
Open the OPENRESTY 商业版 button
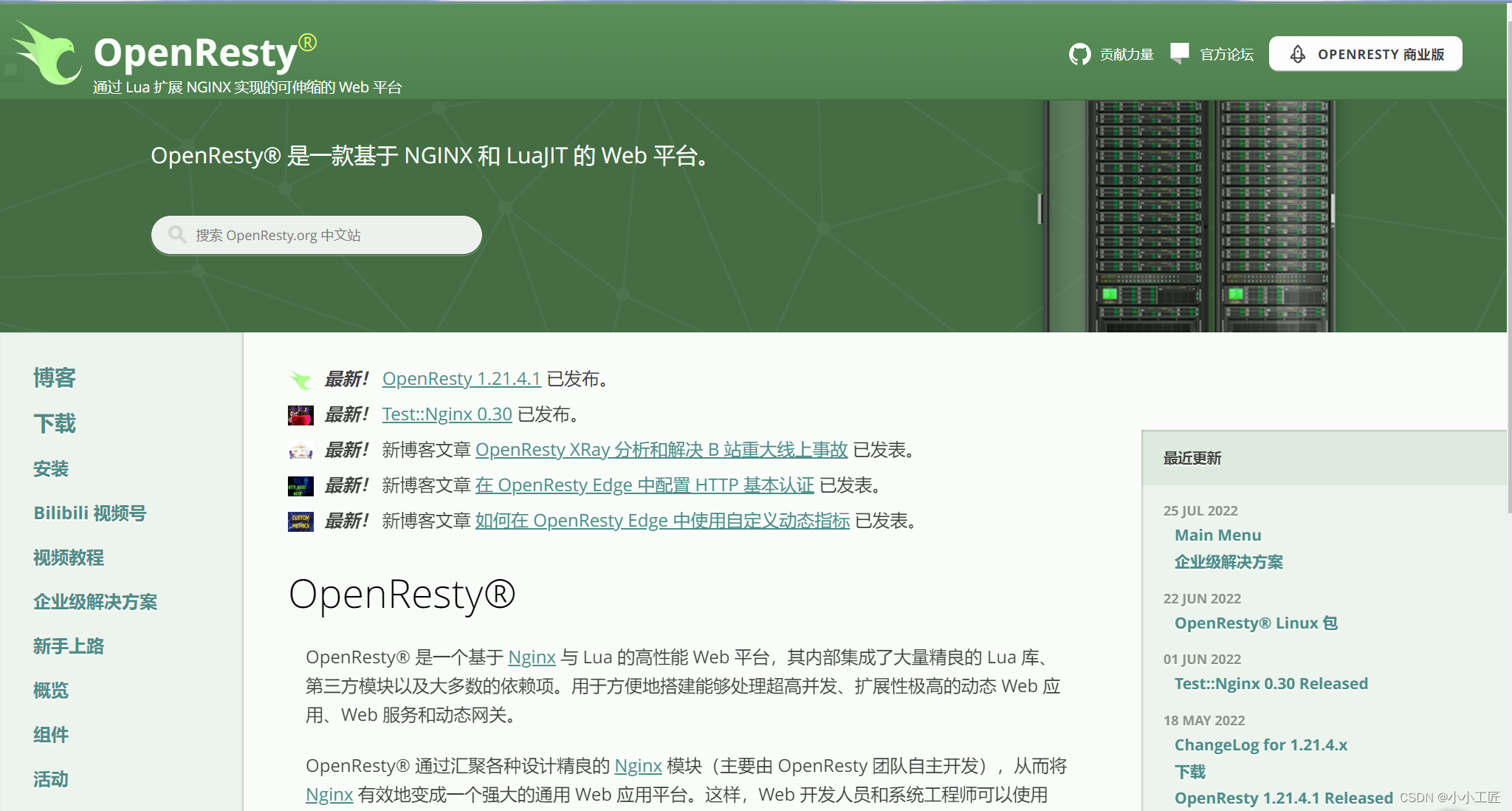coord(1365,54)
